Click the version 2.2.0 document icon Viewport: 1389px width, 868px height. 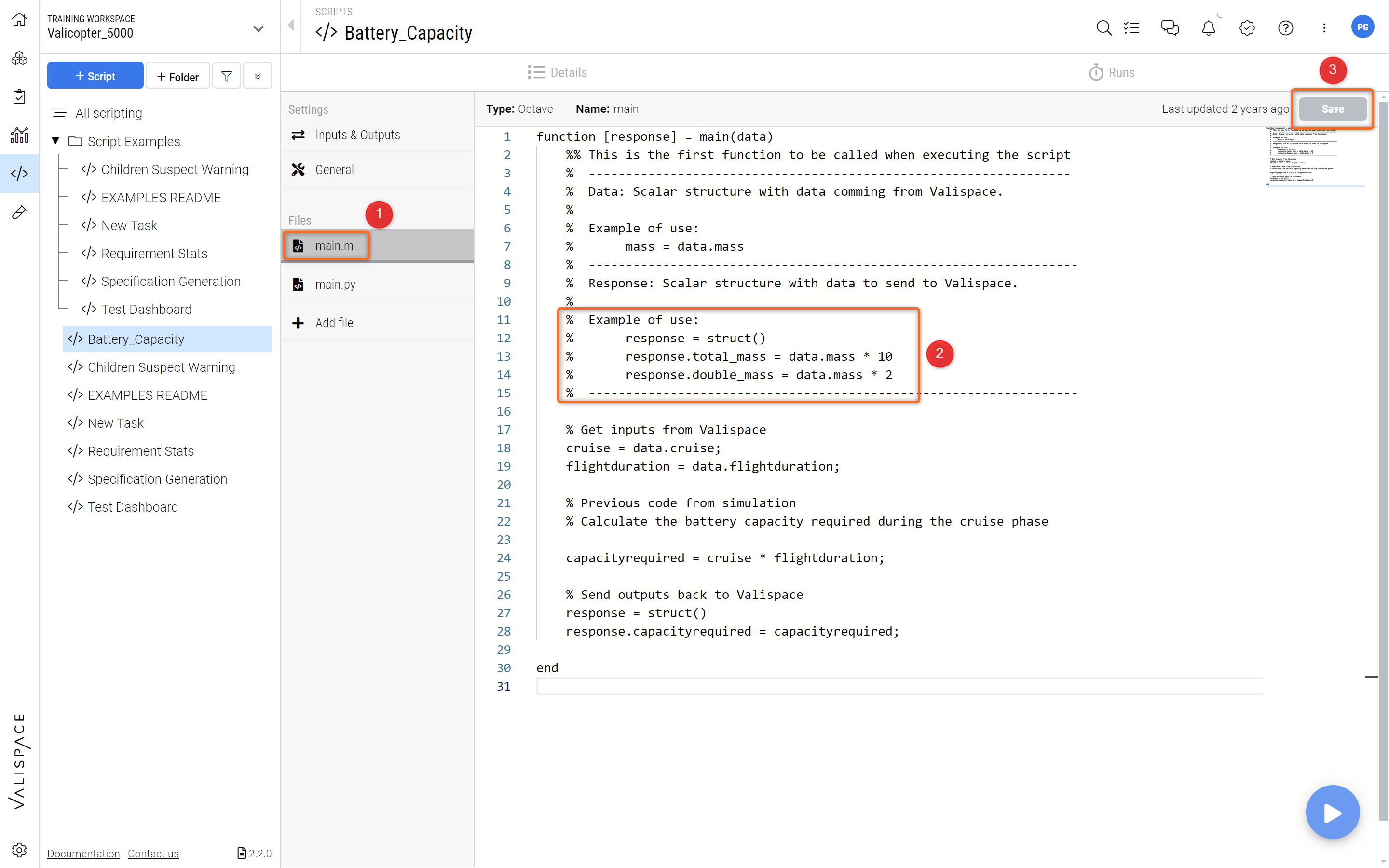point(242,853)
